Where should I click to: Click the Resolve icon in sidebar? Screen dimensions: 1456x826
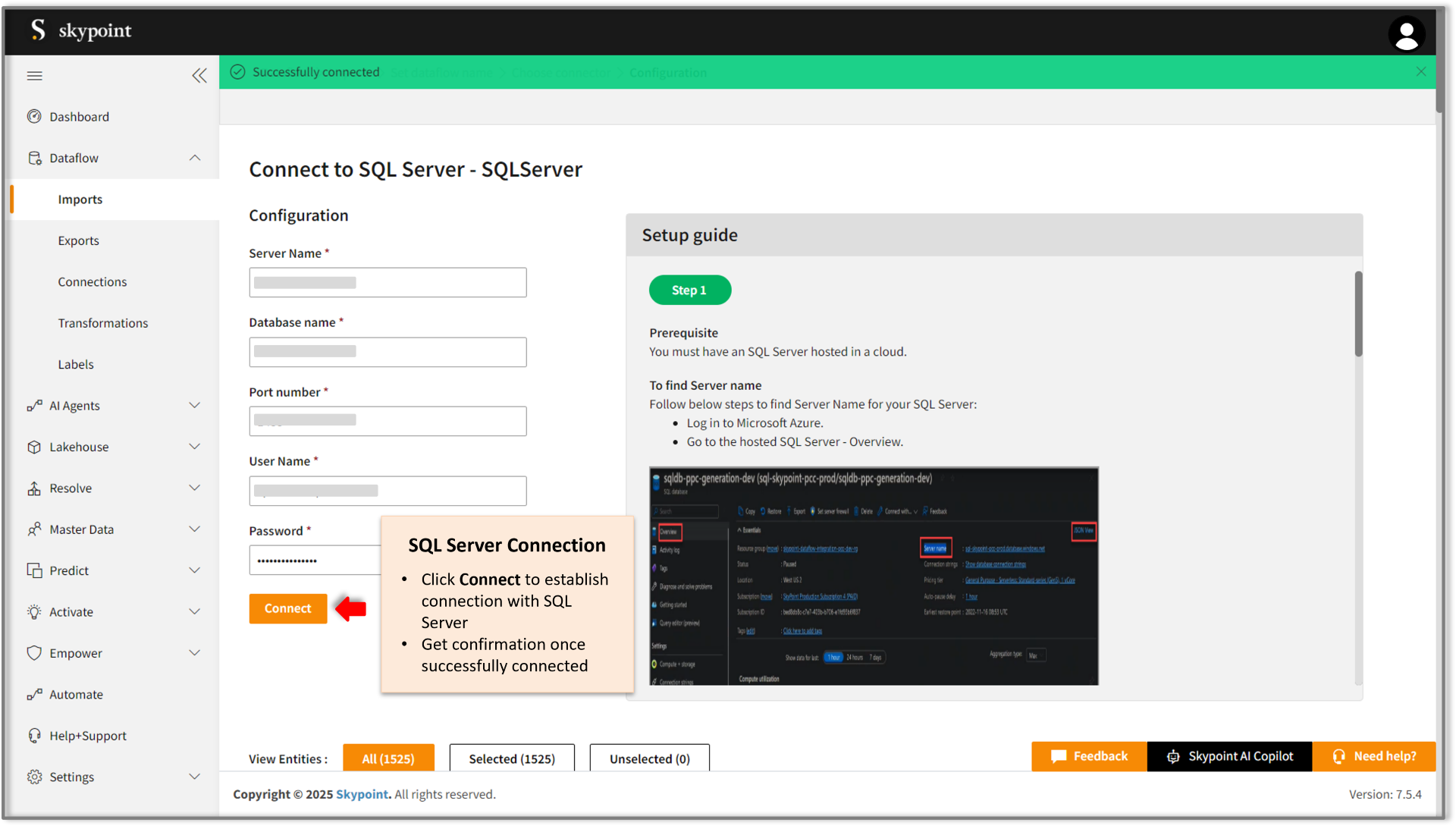pos(33,487)
